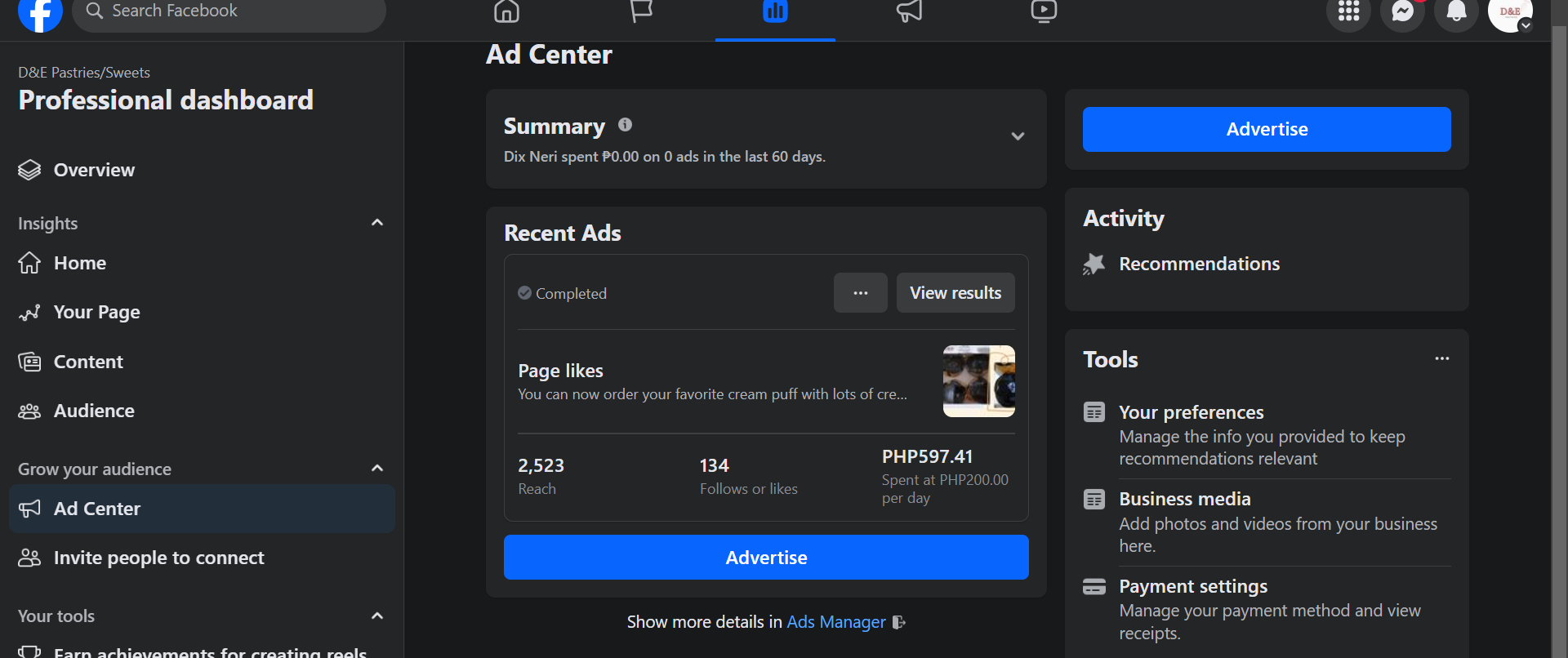Select the Professional dashboard chart tab

point(775,11)
